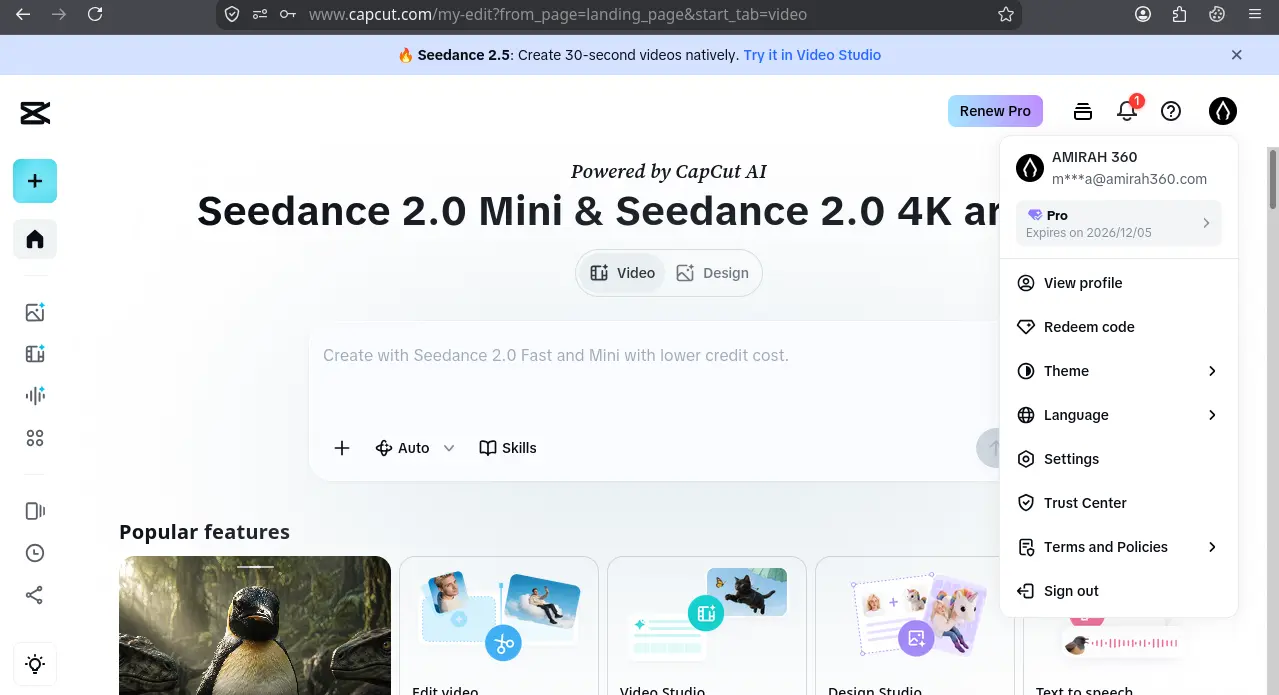The width and height of the screenshot is (1279, 695).
Task: Open the recent history clock icon
Action: (35, 553)
